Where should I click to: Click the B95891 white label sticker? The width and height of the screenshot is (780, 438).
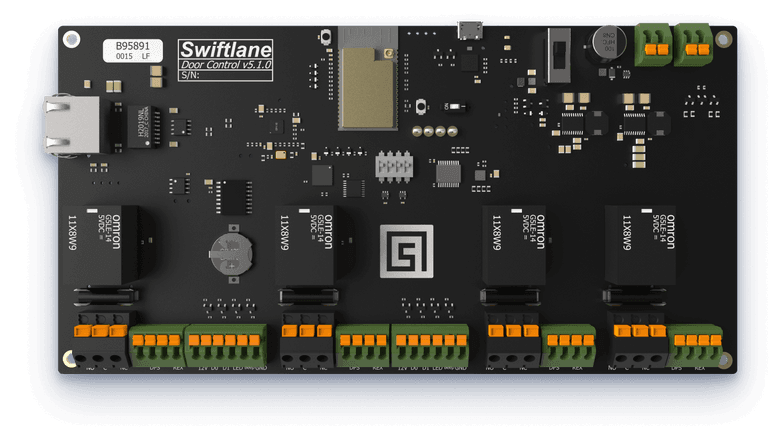click(133, 51)
